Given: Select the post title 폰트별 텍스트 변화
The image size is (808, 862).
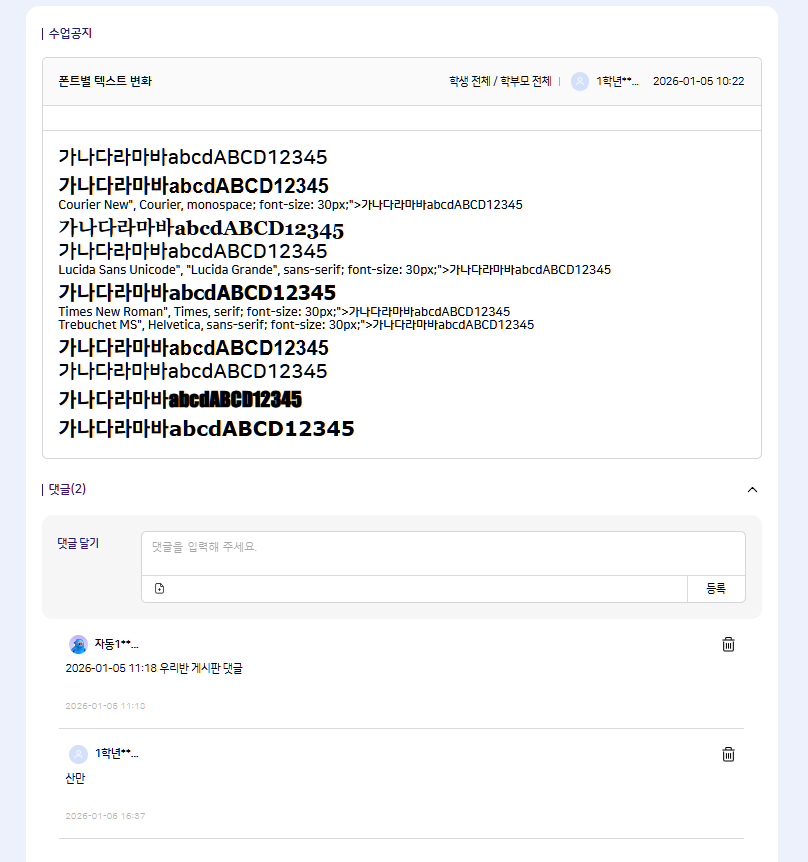Looking at the screenshot, I should click(105, 82).
